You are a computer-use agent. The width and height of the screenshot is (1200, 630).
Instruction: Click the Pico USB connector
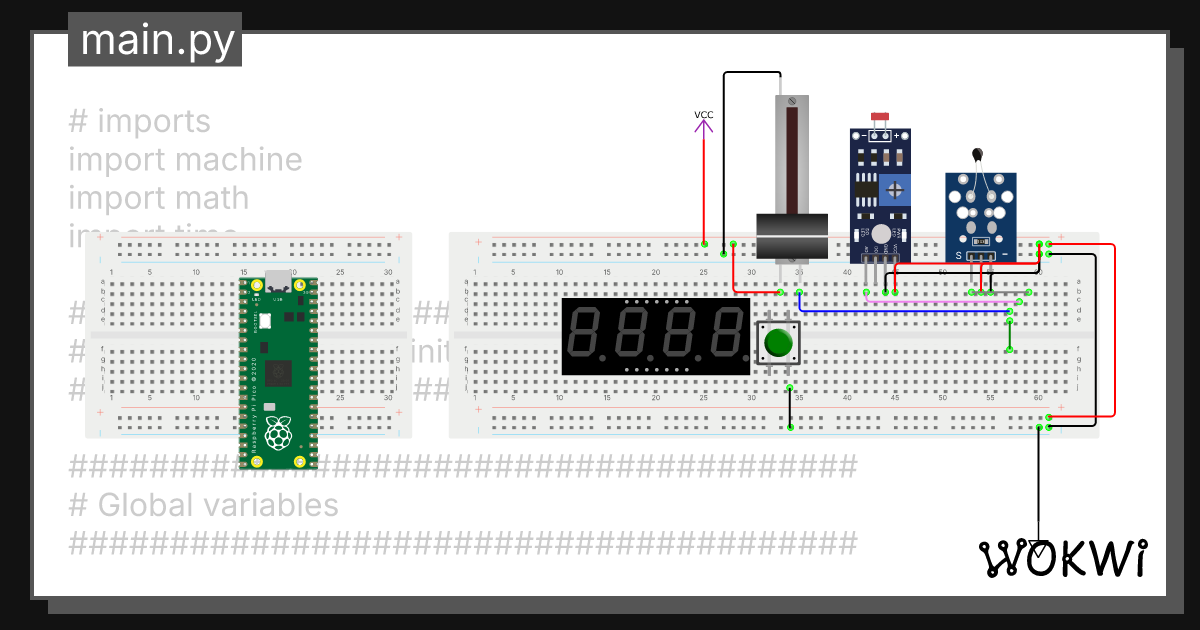coord(279,279)
